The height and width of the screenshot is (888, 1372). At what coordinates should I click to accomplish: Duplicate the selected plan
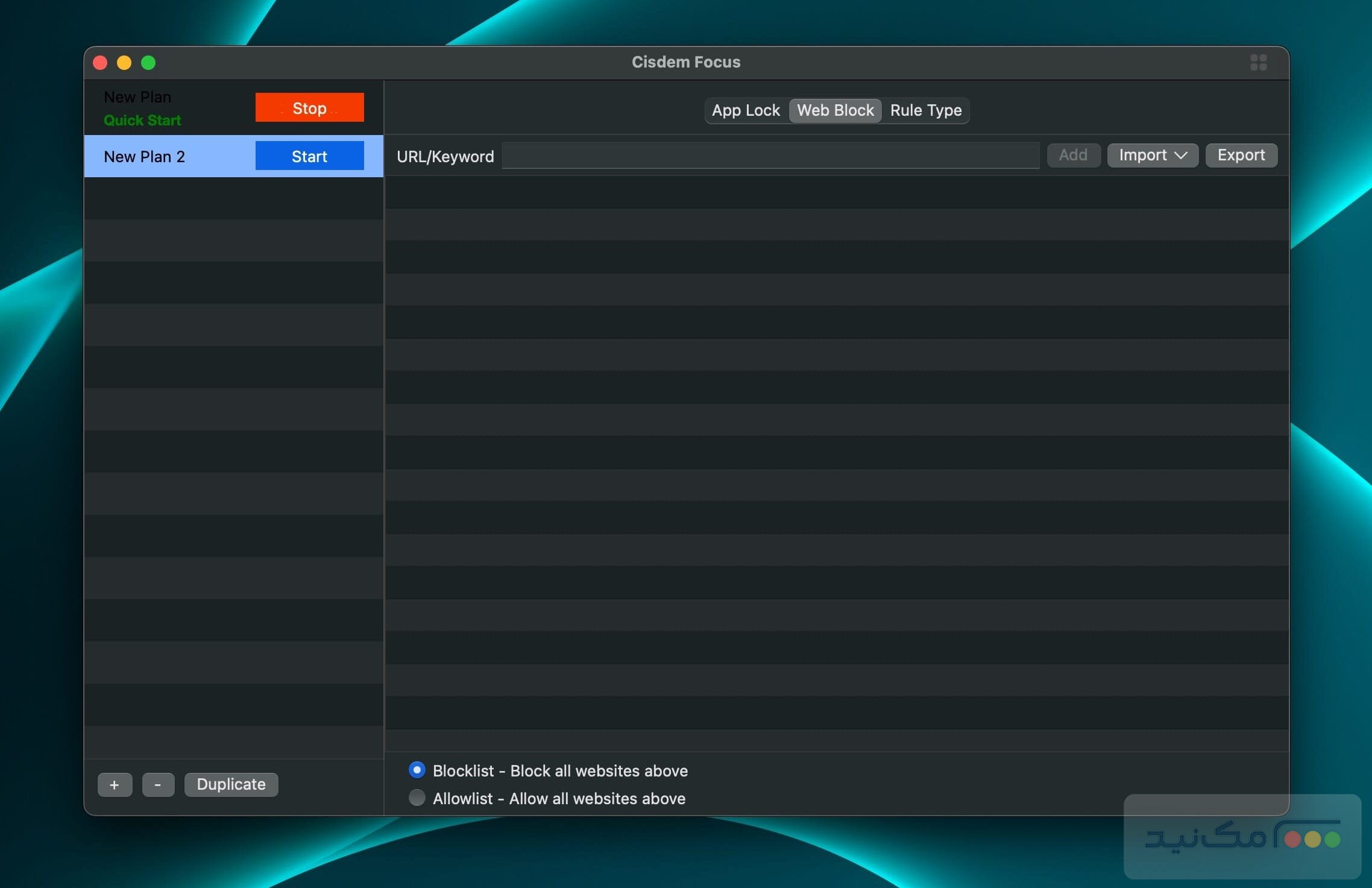click(x=231, y=784)
